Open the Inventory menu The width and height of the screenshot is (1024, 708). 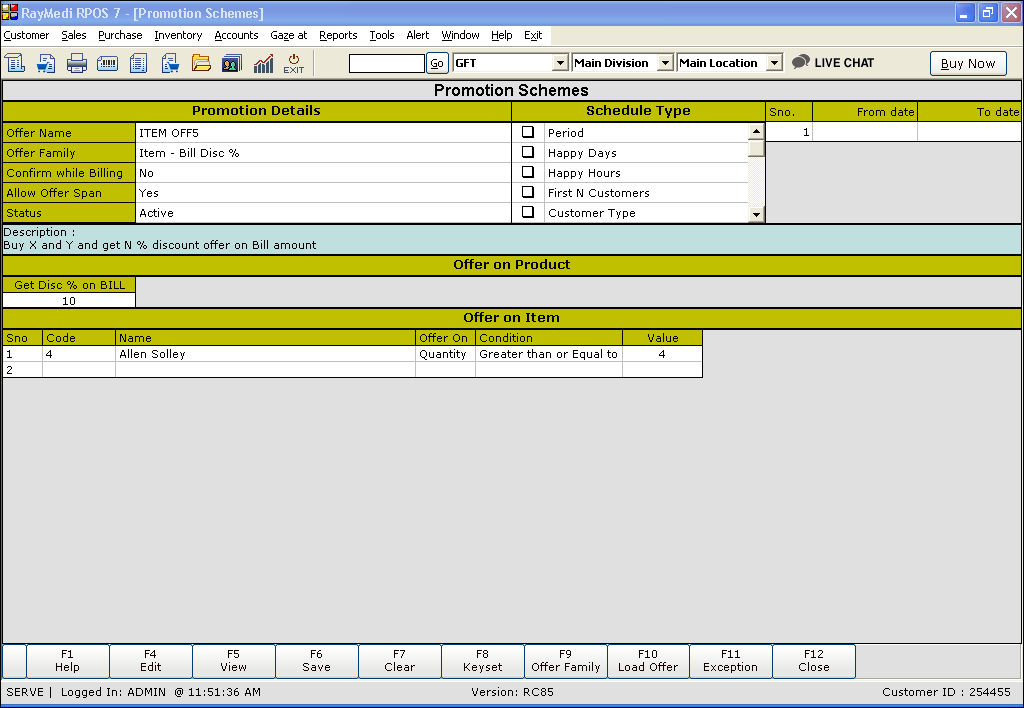[178, 35]
